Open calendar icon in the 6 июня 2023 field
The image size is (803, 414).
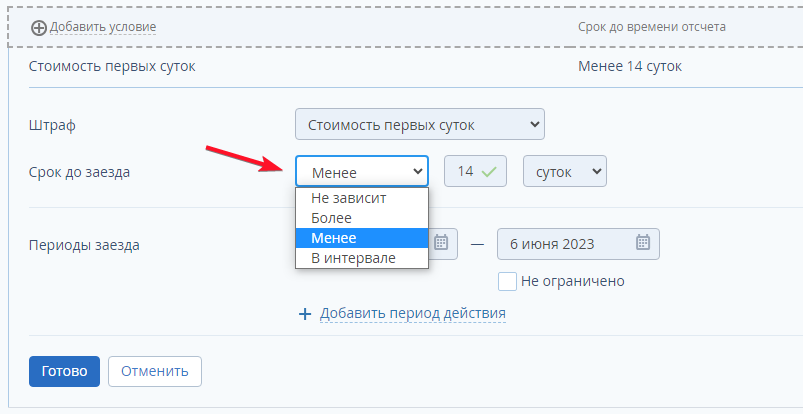tap(643, 243)
